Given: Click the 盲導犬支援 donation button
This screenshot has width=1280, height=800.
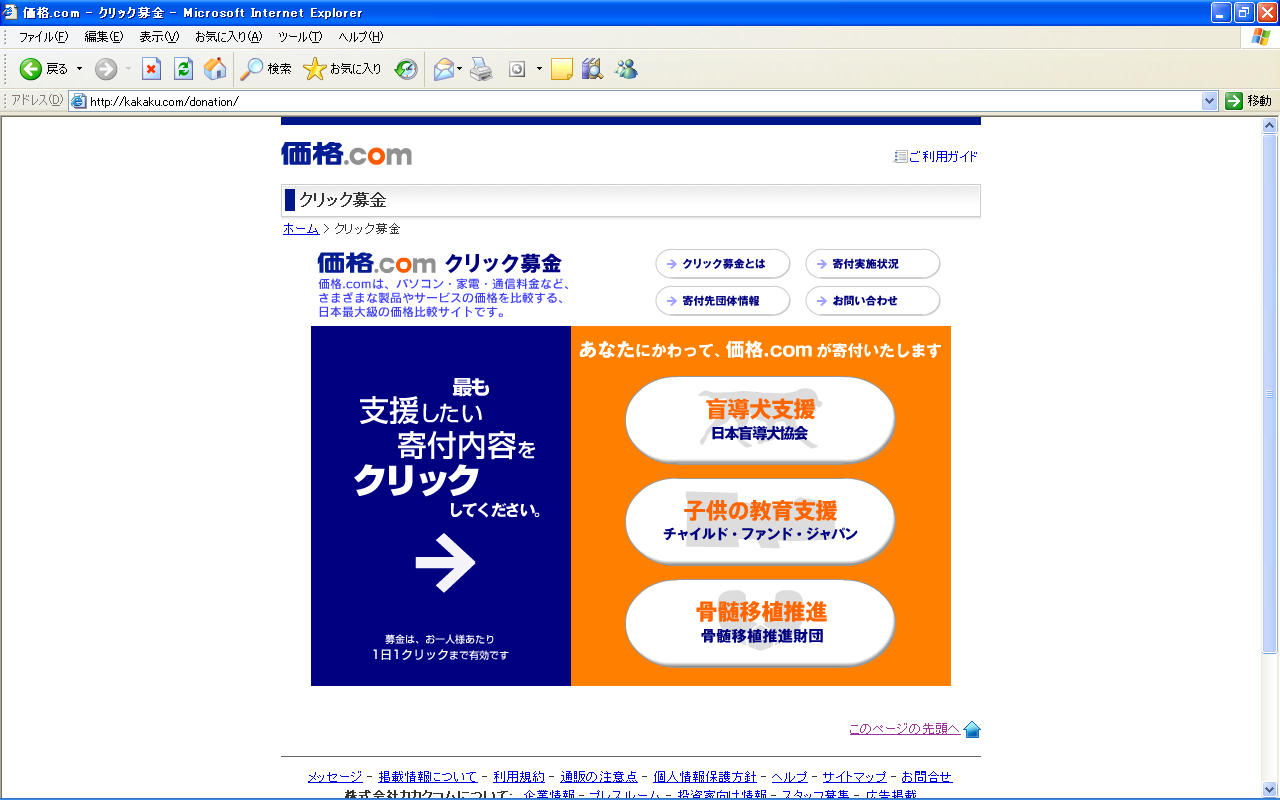Looking at the screenshot, I should coord(760,420).
